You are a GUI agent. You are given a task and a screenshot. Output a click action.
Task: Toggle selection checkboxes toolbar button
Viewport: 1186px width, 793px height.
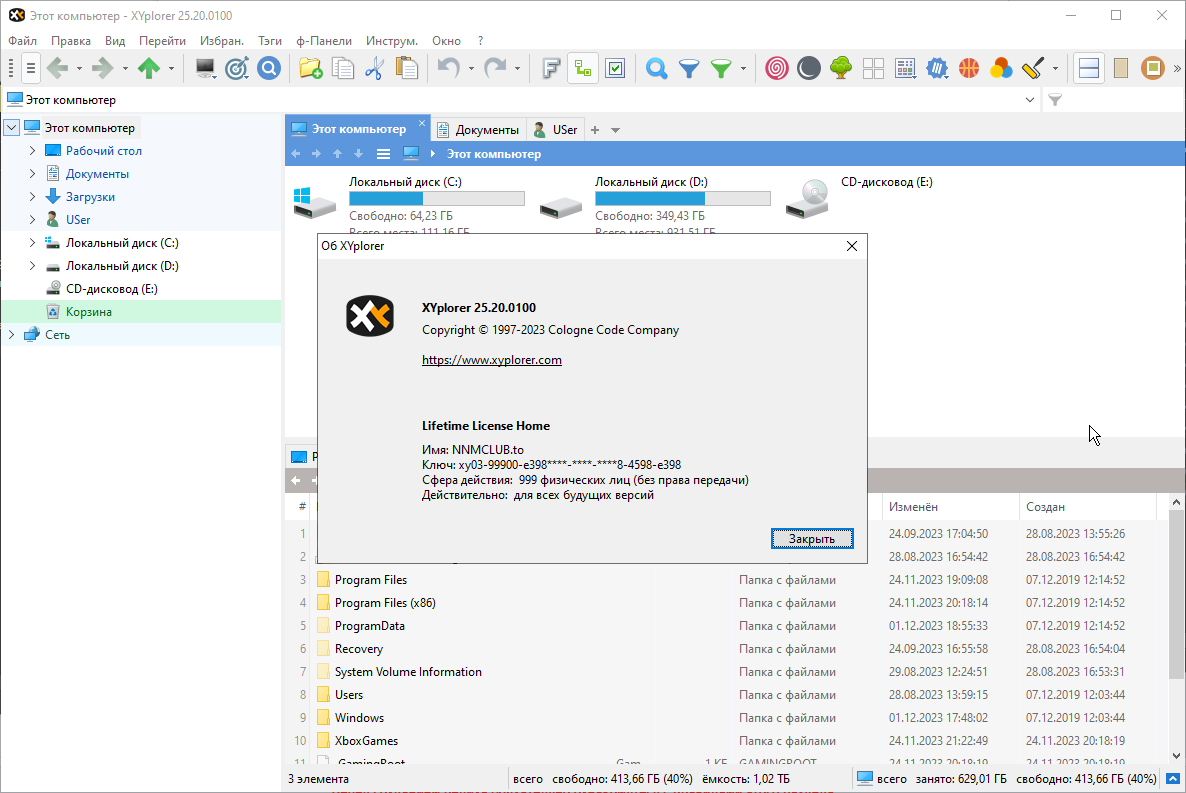pyautogui.click(x=616, y=68)
